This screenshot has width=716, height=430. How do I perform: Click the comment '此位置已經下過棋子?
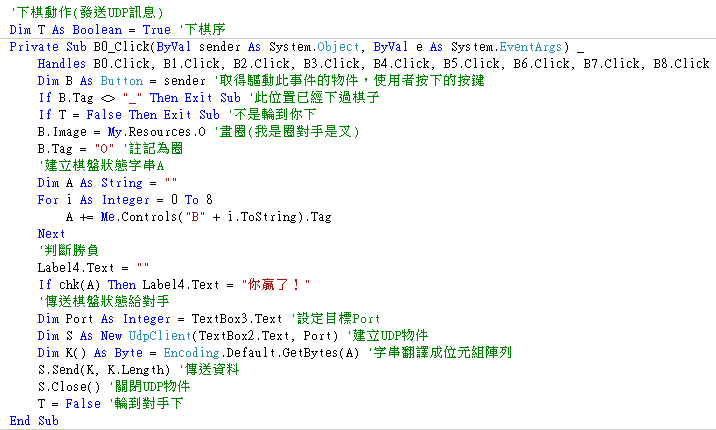click(x=314, y=98)
